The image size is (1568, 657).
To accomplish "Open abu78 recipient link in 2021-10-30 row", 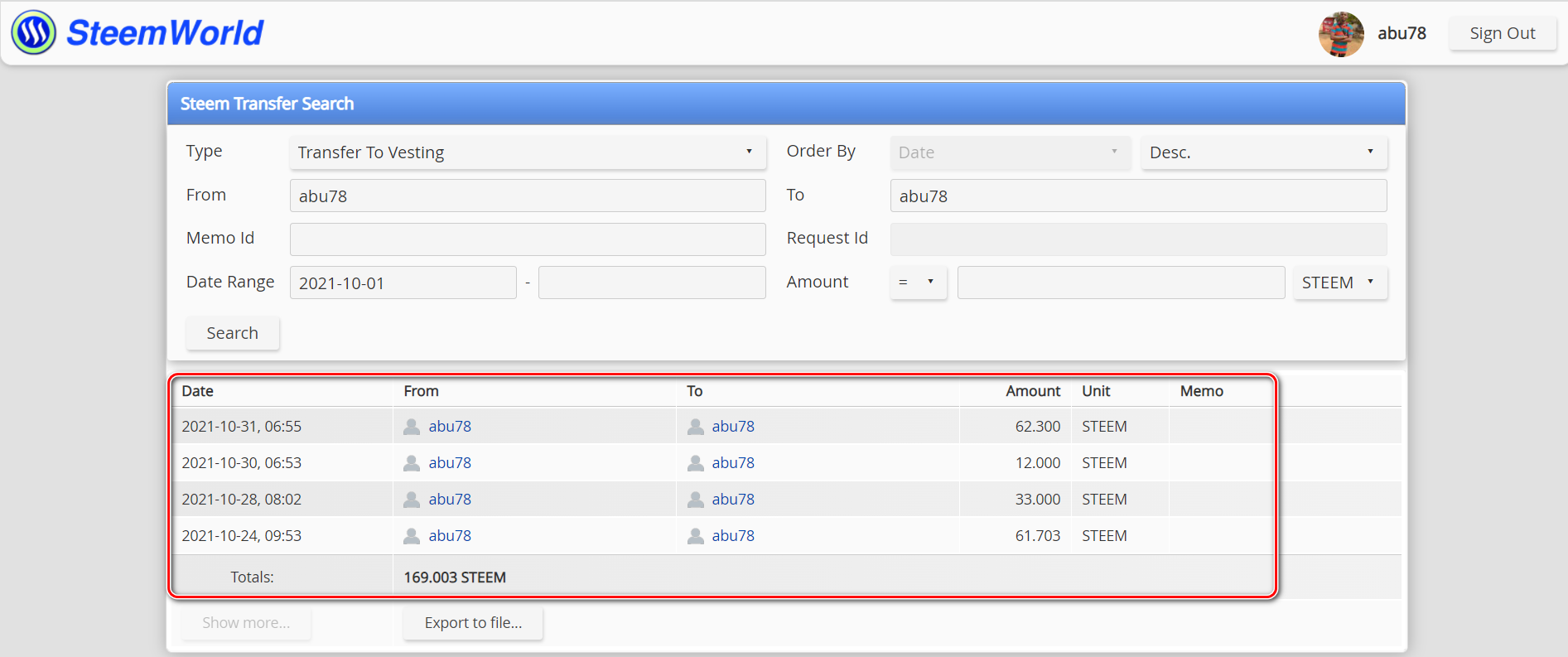I will 733,463.
